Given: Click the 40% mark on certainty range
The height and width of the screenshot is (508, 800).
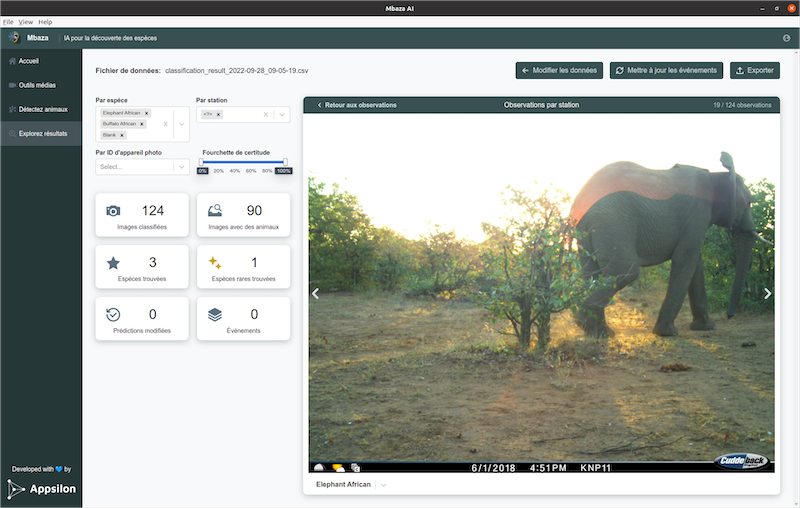Looking at the screenshot, I should point(235,171).
